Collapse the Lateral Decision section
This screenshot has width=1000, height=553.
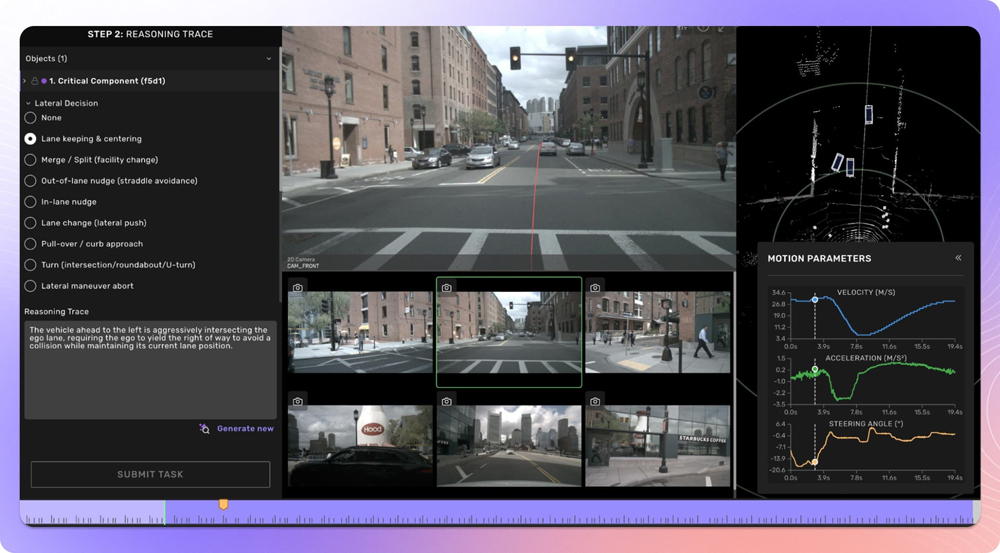click(x=28, y=103)
